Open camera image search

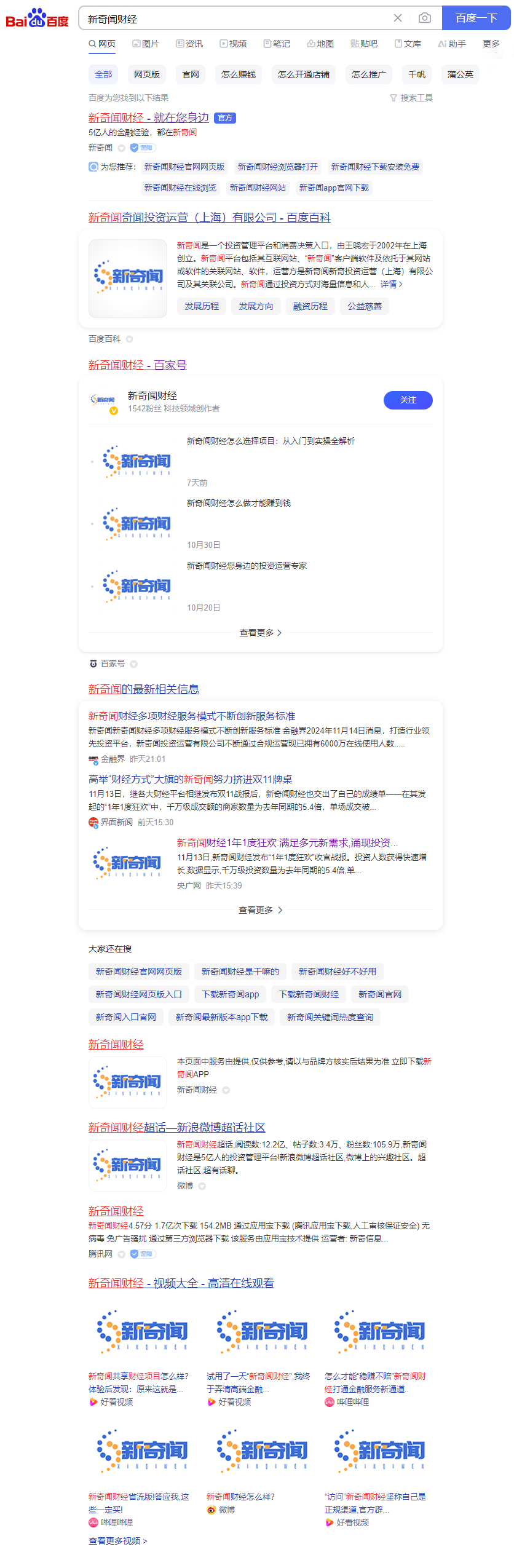(x=424, y=18)
